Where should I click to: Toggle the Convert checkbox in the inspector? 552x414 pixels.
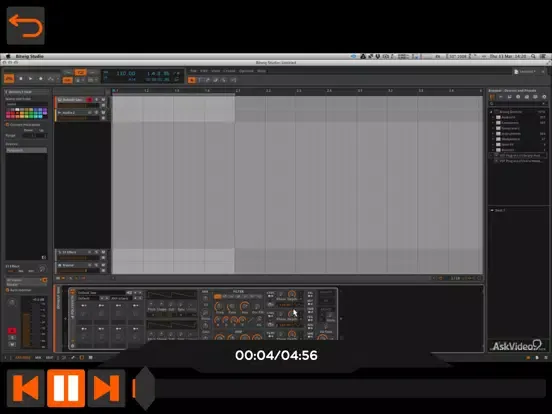(7, 125)
